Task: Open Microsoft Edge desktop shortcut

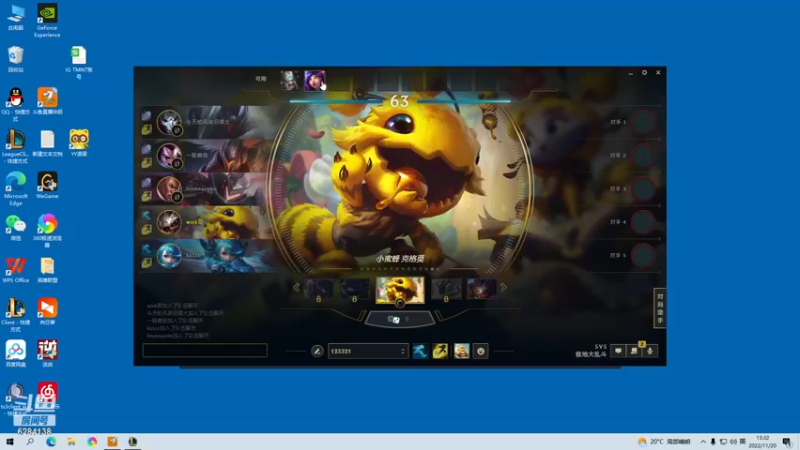Action: click(16, 189)
